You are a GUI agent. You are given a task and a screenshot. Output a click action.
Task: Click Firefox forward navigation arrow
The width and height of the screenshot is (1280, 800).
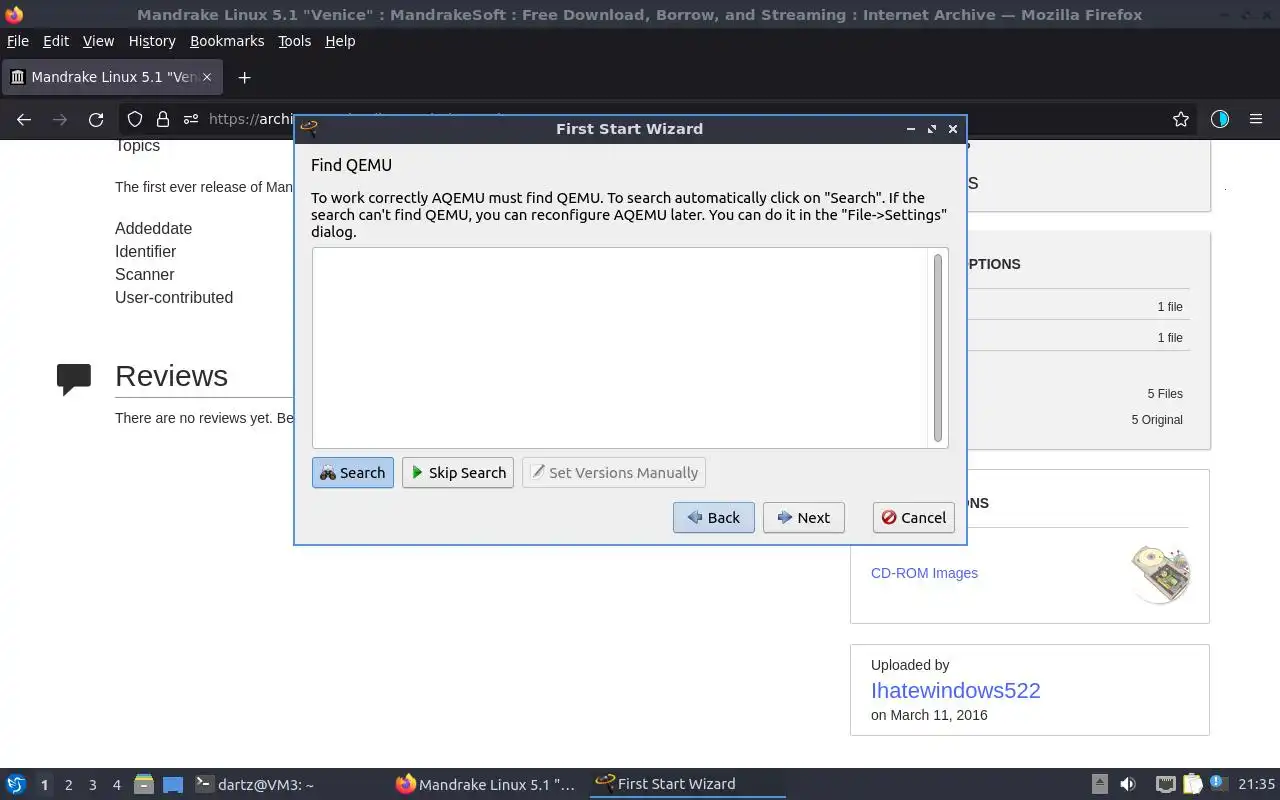pos(60,119)
